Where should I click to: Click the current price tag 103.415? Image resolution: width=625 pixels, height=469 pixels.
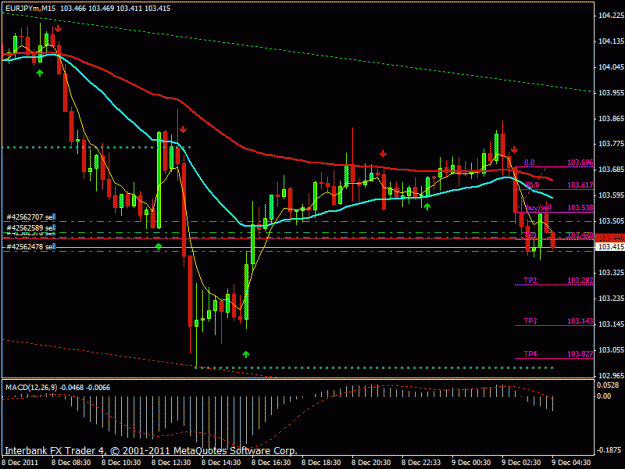(610, 247)
